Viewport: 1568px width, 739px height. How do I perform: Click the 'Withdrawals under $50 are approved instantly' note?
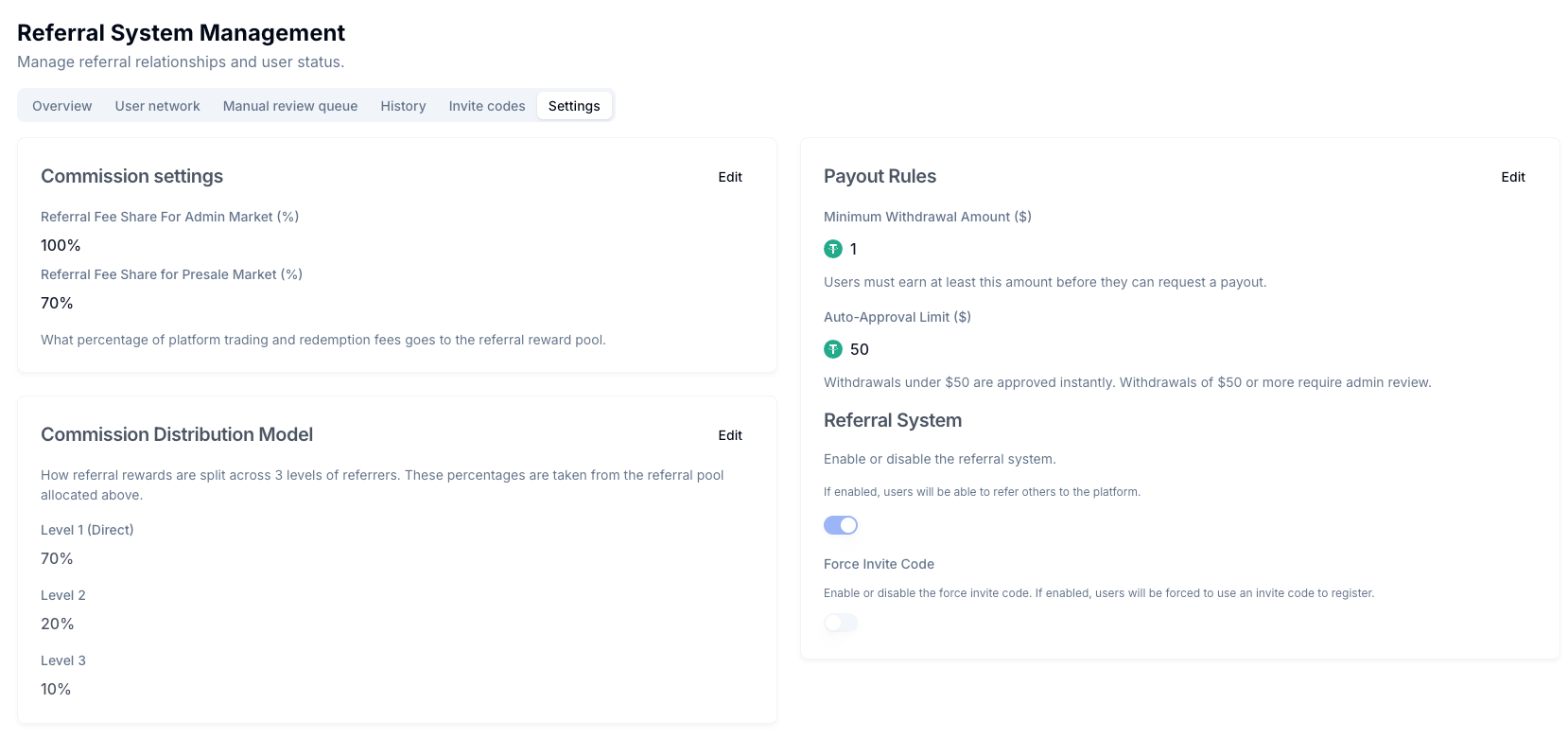point(1127,382)
